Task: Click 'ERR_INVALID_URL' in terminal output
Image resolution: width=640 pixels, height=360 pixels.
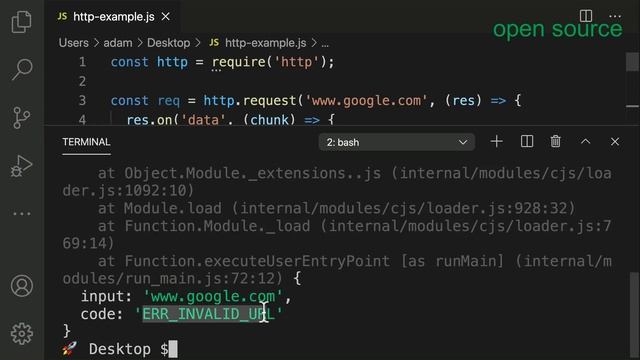Action: pyautogui.click(x=208, y=314)
